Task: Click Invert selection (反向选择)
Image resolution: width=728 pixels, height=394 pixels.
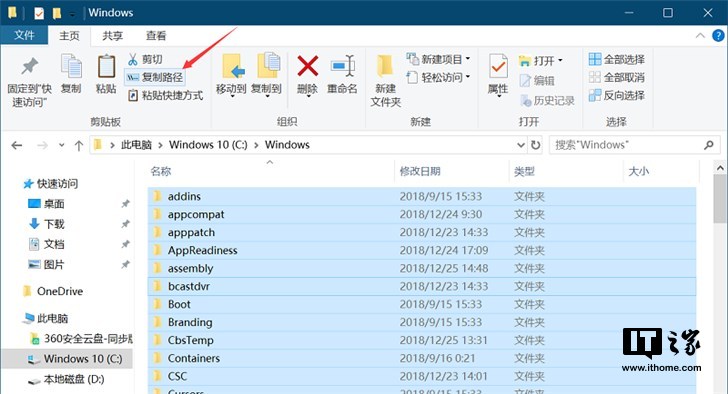Action: 617,96
